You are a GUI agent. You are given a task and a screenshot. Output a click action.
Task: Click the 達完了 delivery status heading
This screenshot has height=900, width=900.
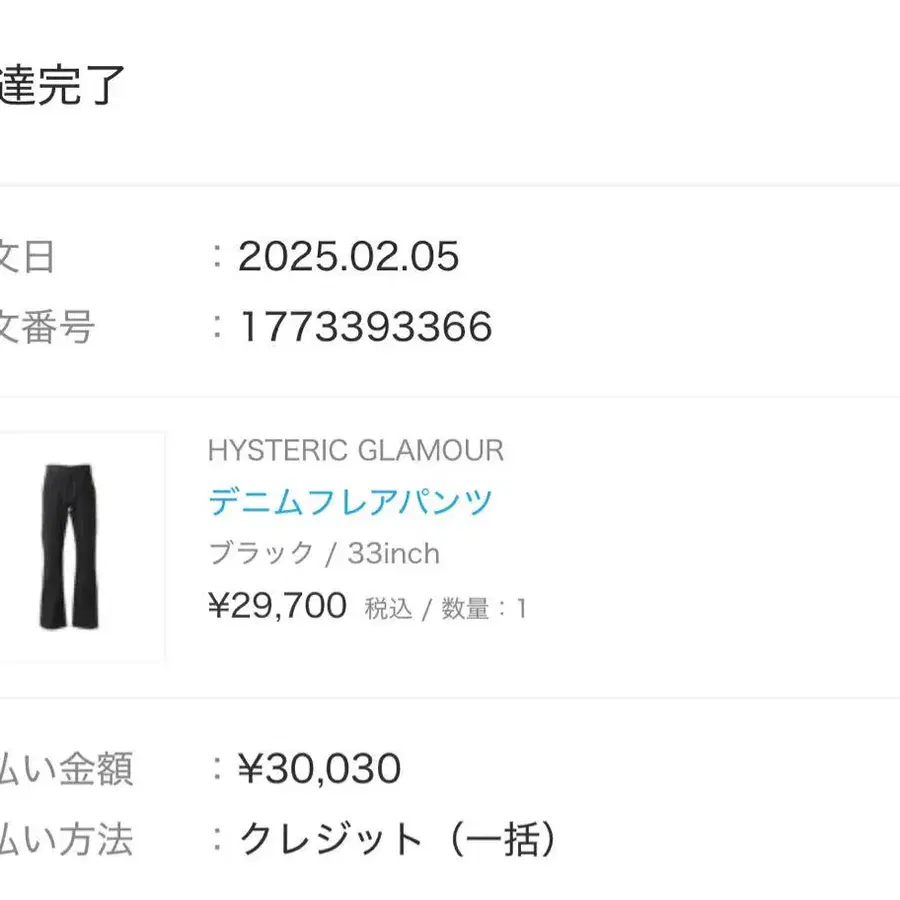tap(62, 85)
